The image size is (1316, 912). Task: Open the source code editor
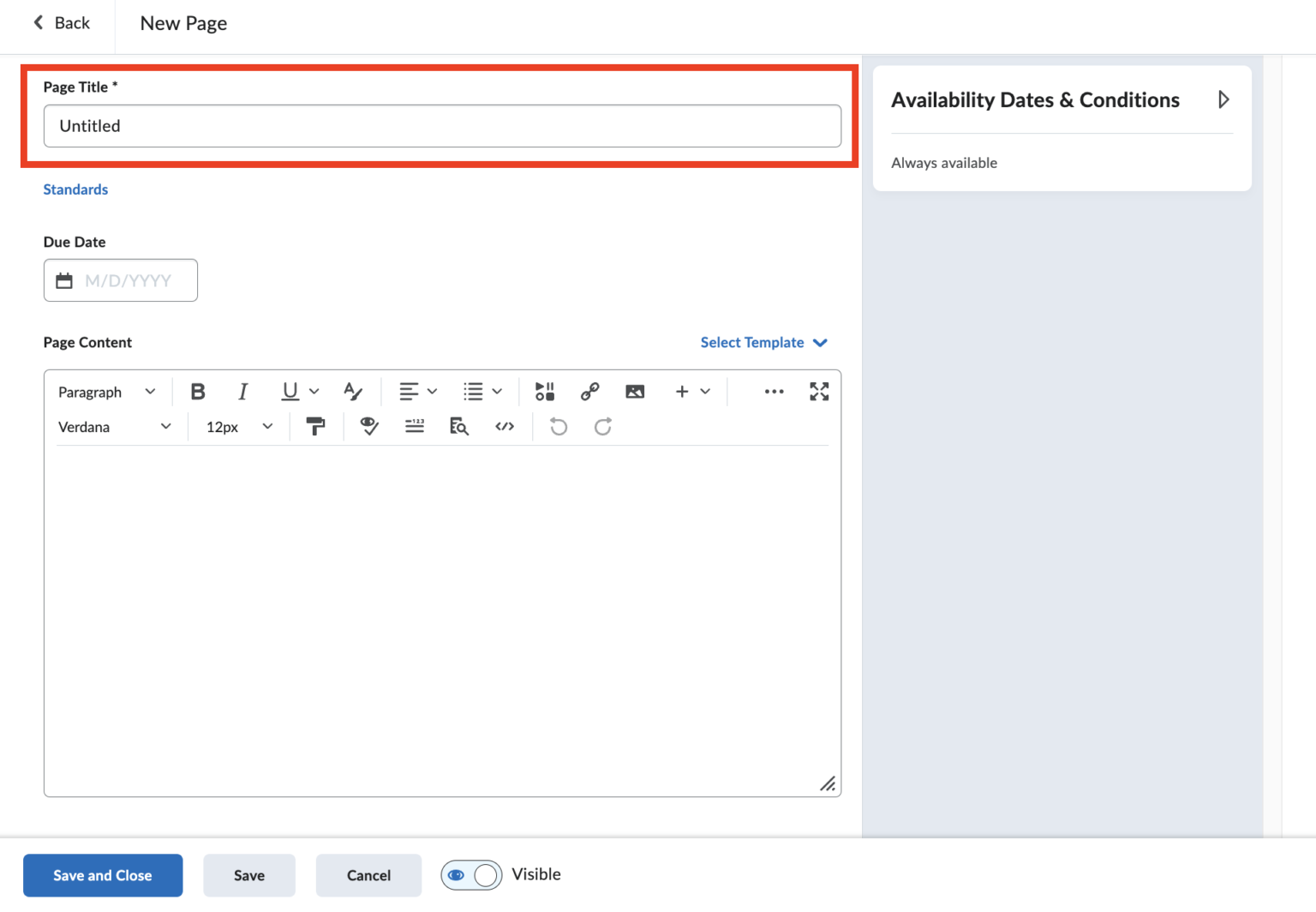coord(505,426)
